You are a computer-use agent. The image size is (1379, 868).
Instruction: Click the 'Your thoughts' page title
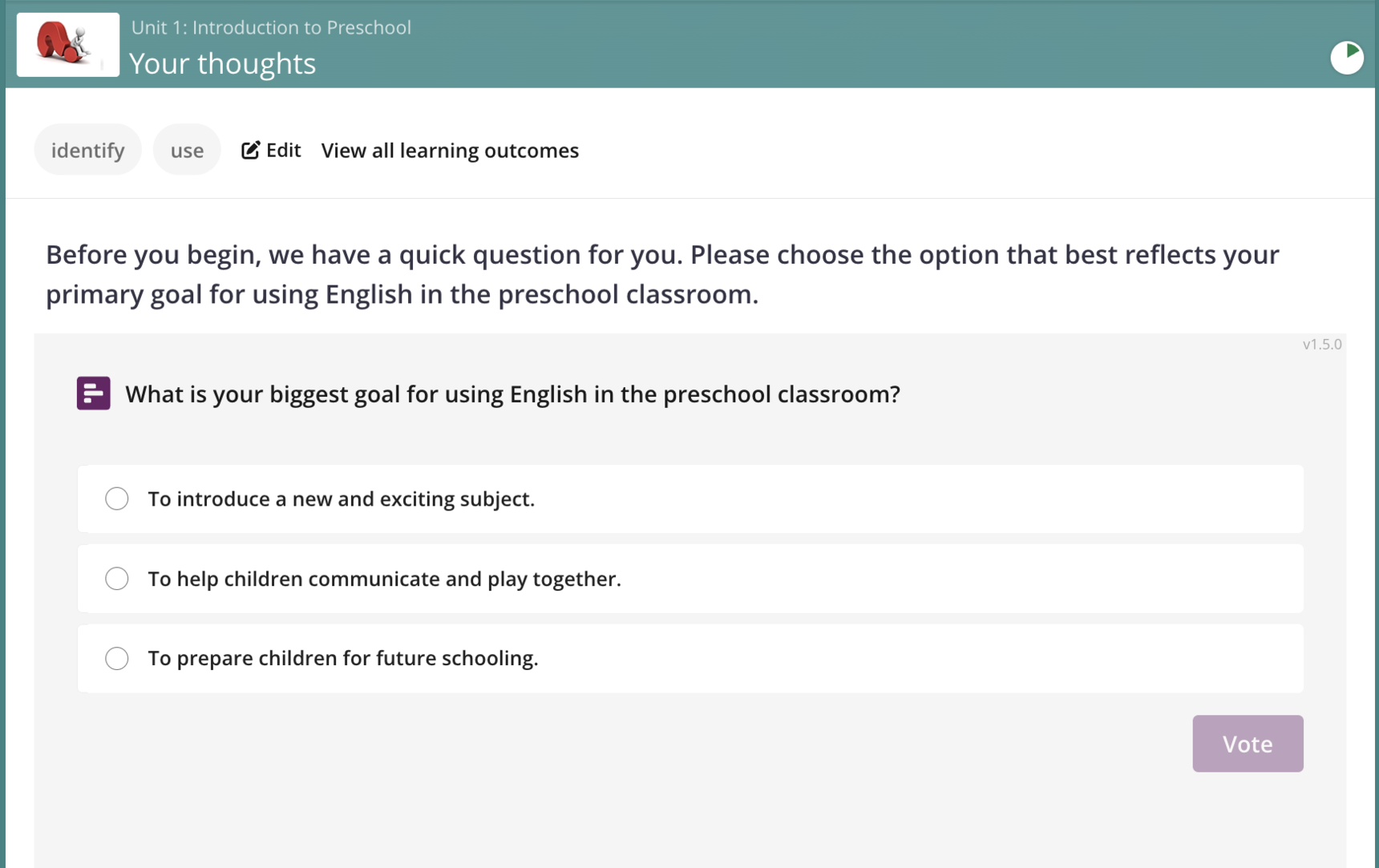point(222,63)
